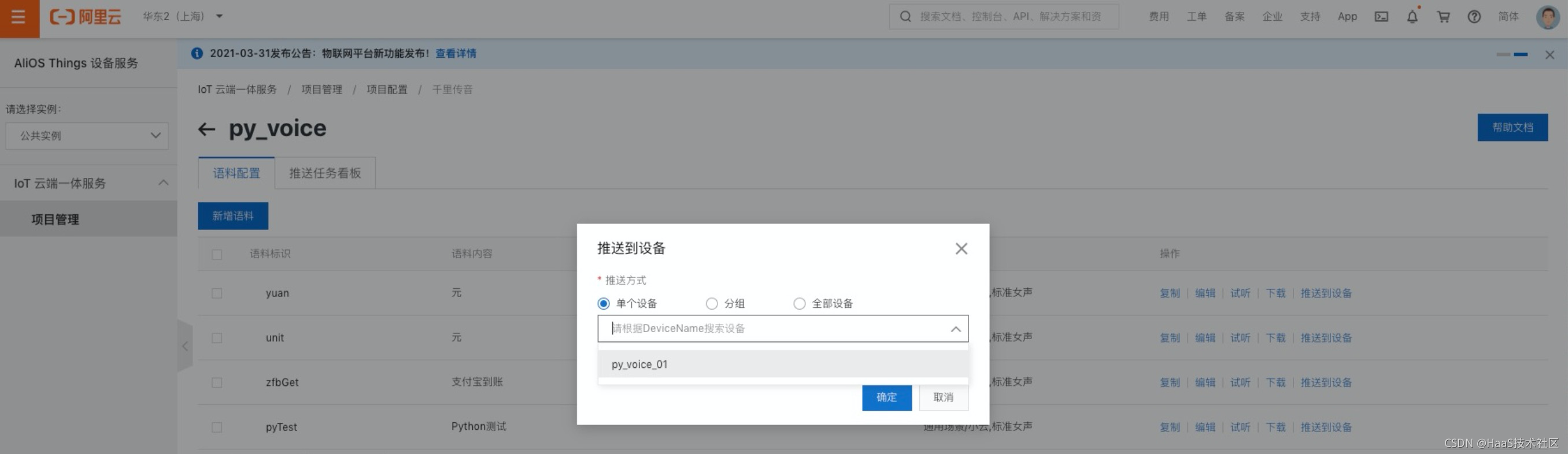Open the Cloud Shell terminal icon
Image resolution: width=1568 pixels, height=454 pixels.
[x=1381, y=17]
